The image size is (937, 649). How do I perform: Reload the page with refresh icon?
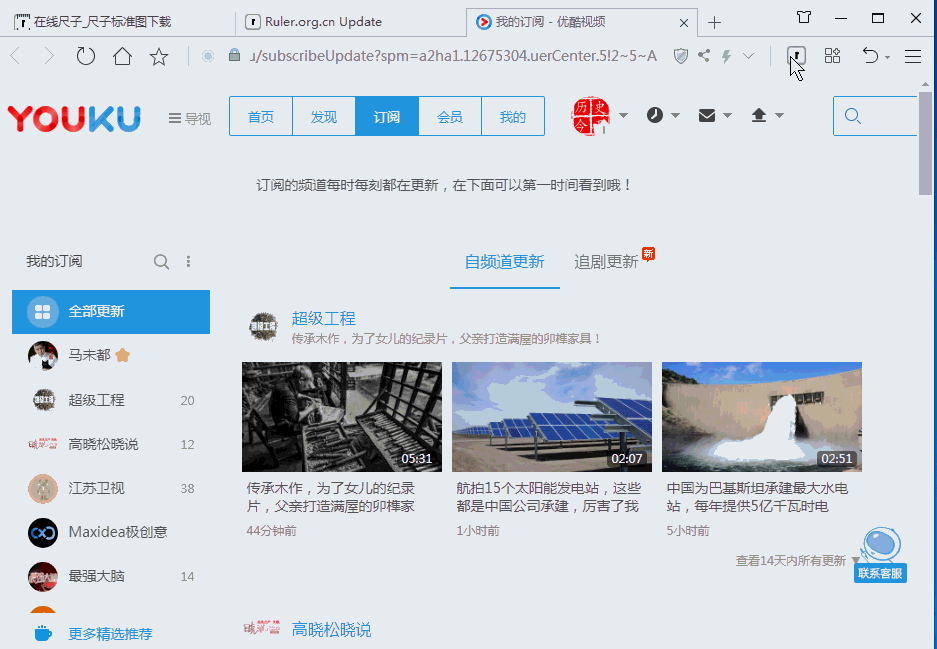85,56
